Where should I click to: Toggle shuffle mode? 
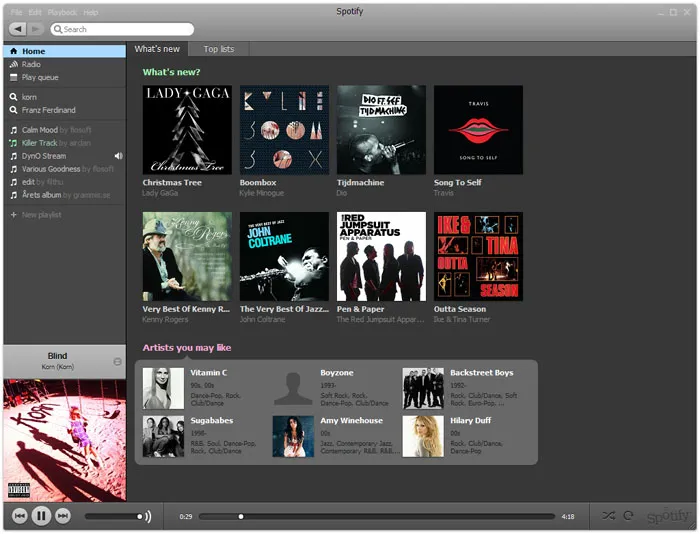coord(608,516)
